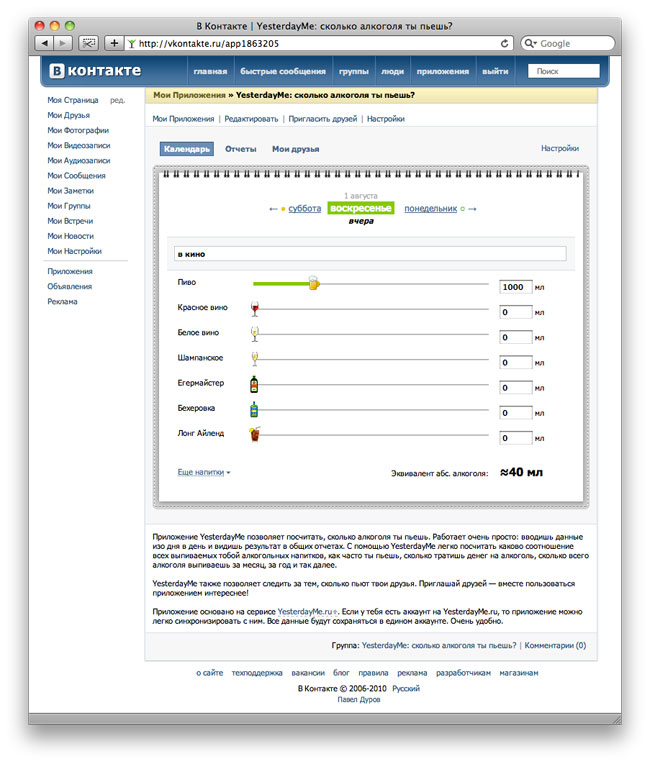Expand the 'Еще напитки' drinks list
Screen dimensions: 650x764
coord(204,472)
